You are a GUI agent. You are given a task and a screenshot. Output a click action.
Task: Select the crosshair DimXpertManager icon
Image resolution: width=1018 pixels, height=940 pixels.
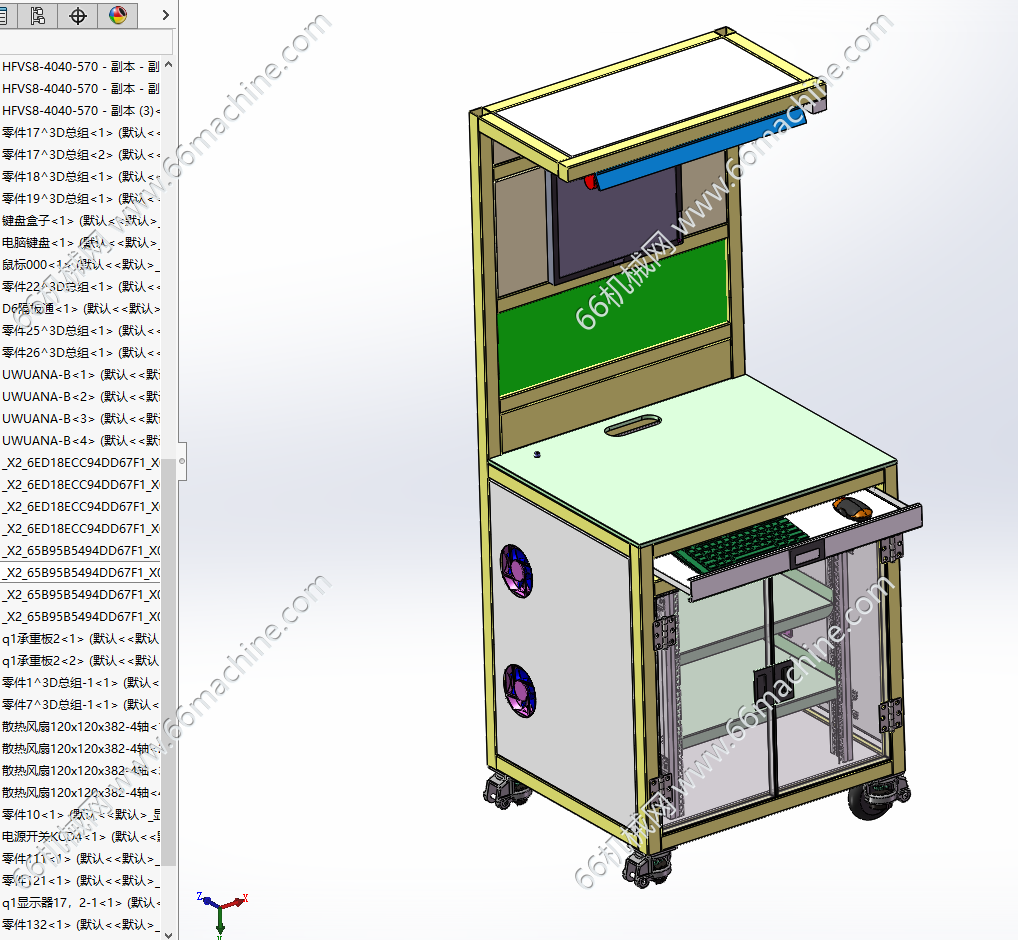77,16
